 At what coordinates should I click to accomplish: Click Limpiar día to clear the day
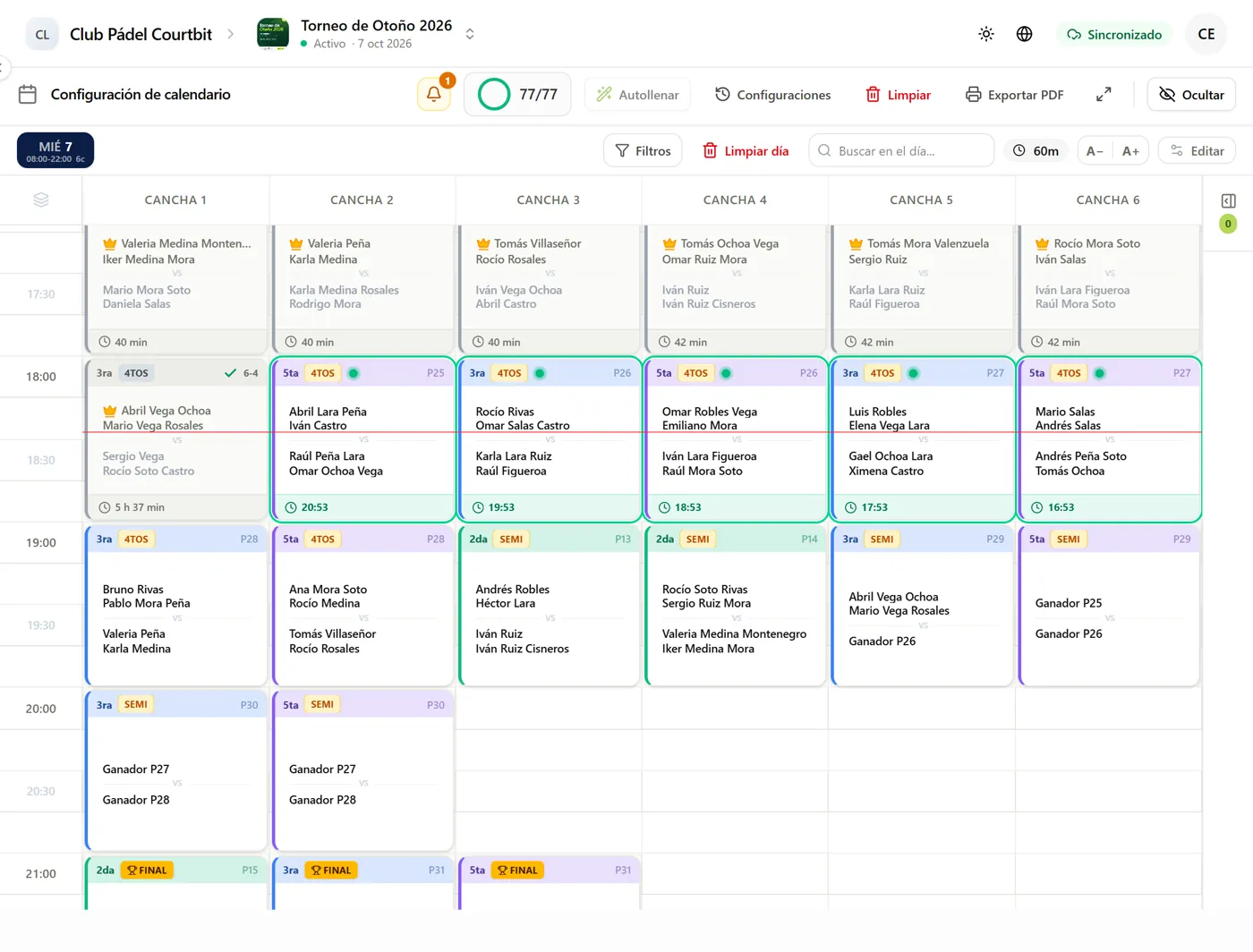point(746,151)
